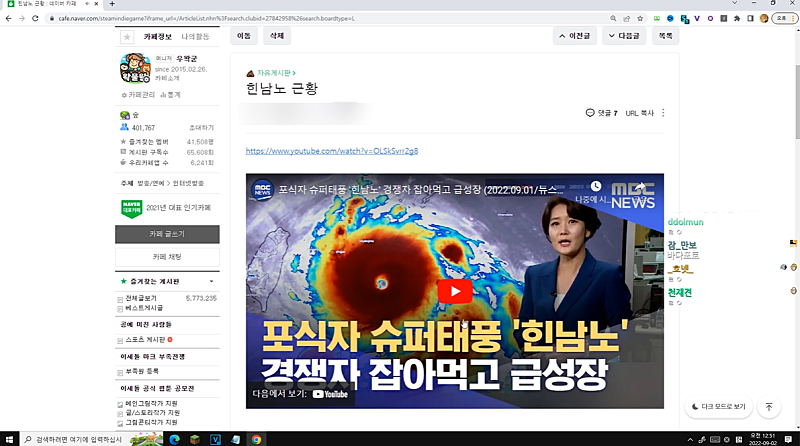Open 부족원 등록 board
The image size is (800, 446).
point(142,371)
